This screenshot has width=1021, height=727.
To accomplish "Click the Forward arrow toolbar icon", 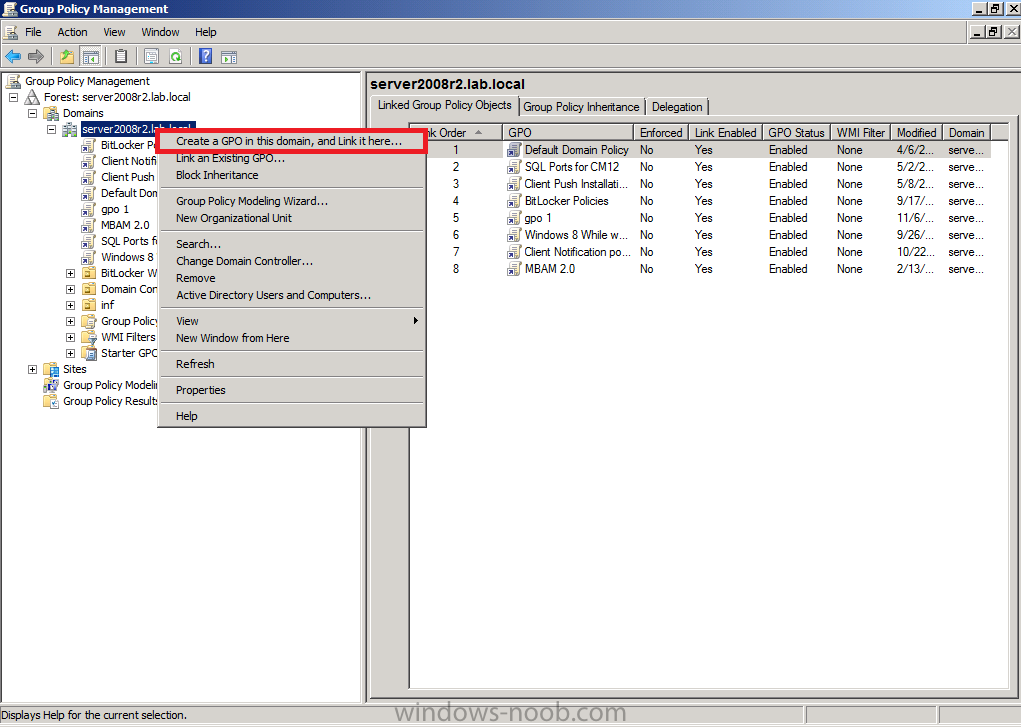I will 36,57.
